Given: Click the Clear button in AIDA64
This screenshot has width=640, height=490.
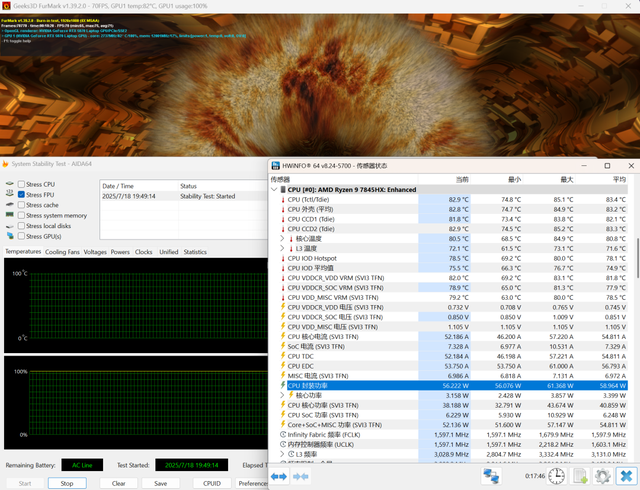Looking at the screenshot, I should click(x=118, y=483).
